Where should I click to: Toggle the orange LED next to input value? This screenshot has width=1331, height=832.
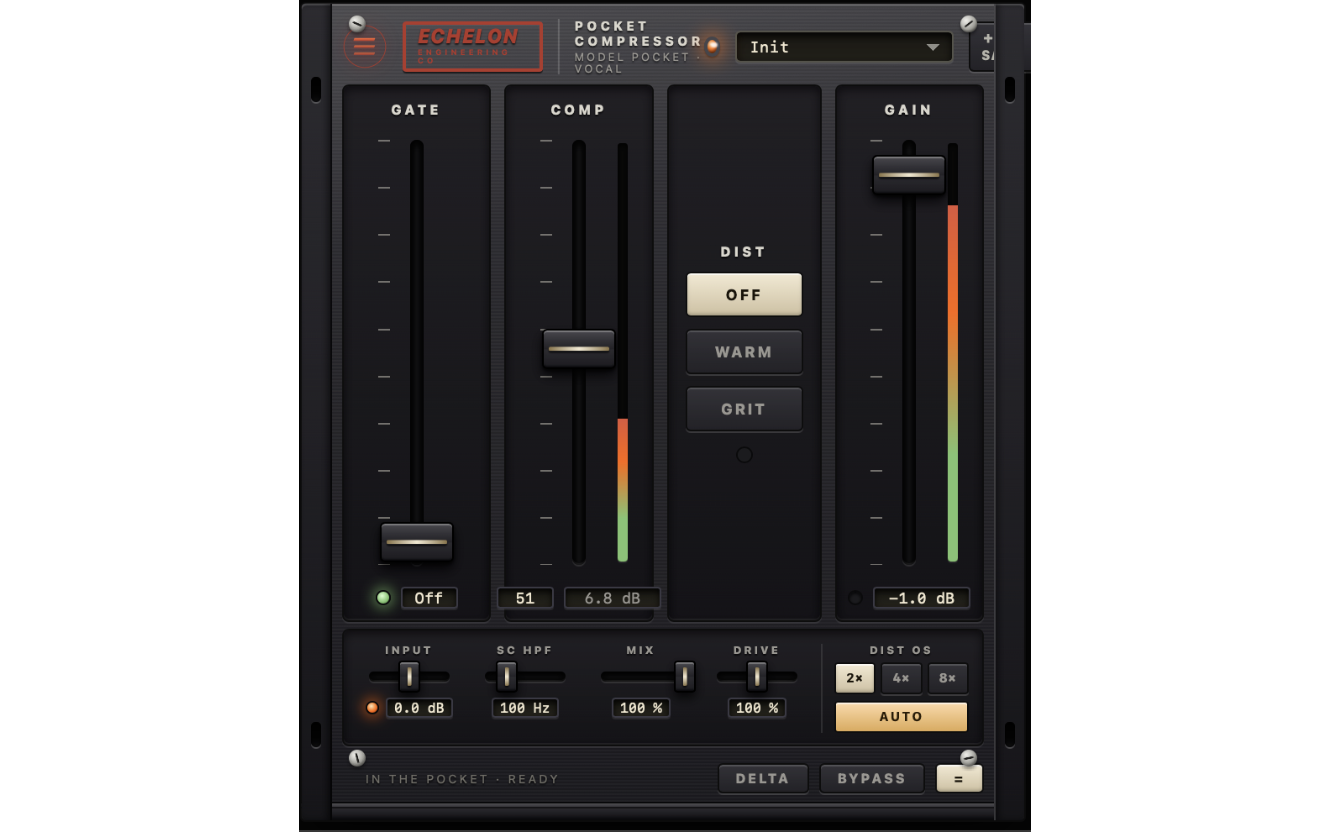(x=372, y=708)
